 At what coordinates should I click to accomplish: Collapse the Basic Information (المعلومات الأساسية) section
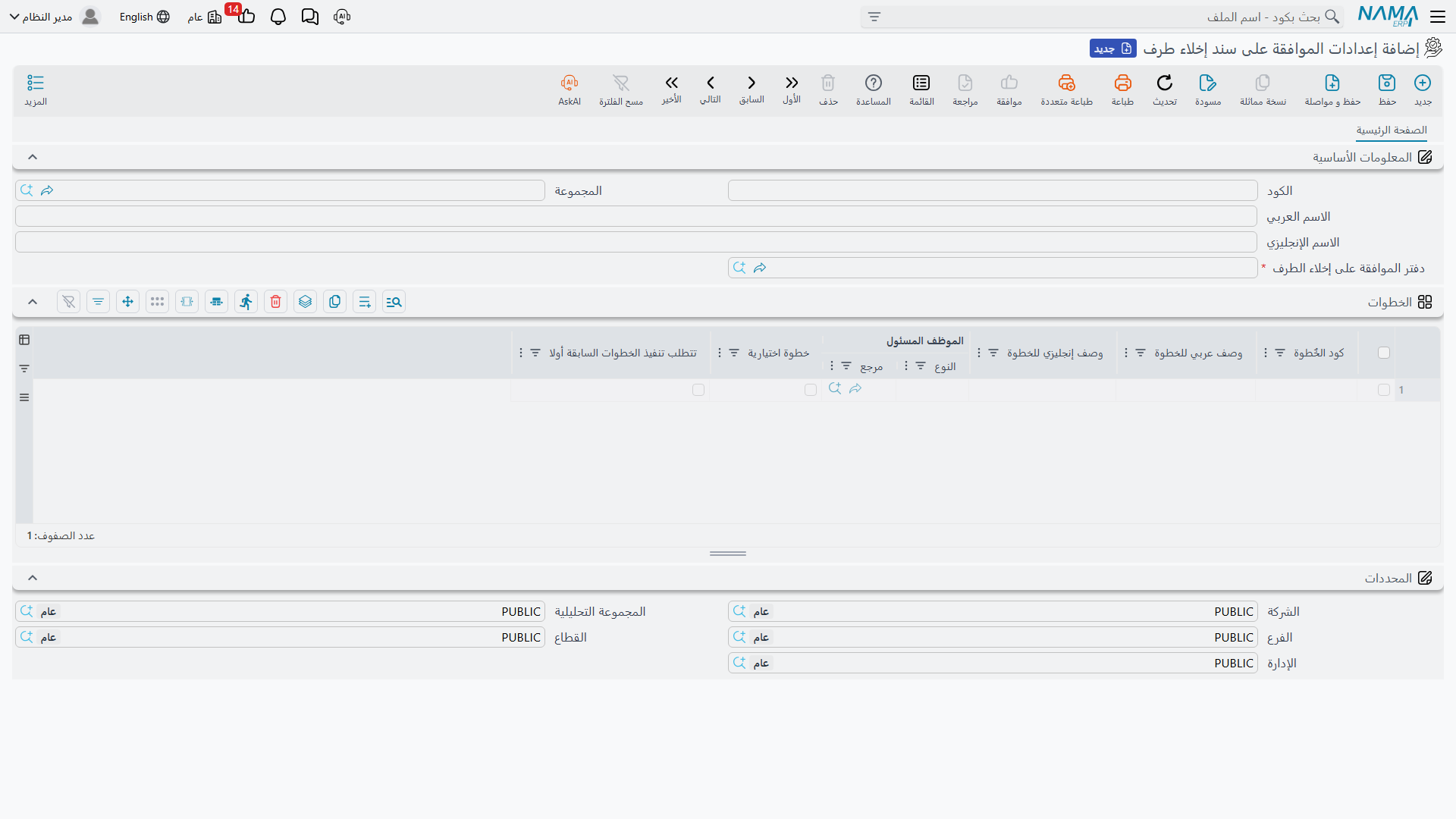pos(33,157)
